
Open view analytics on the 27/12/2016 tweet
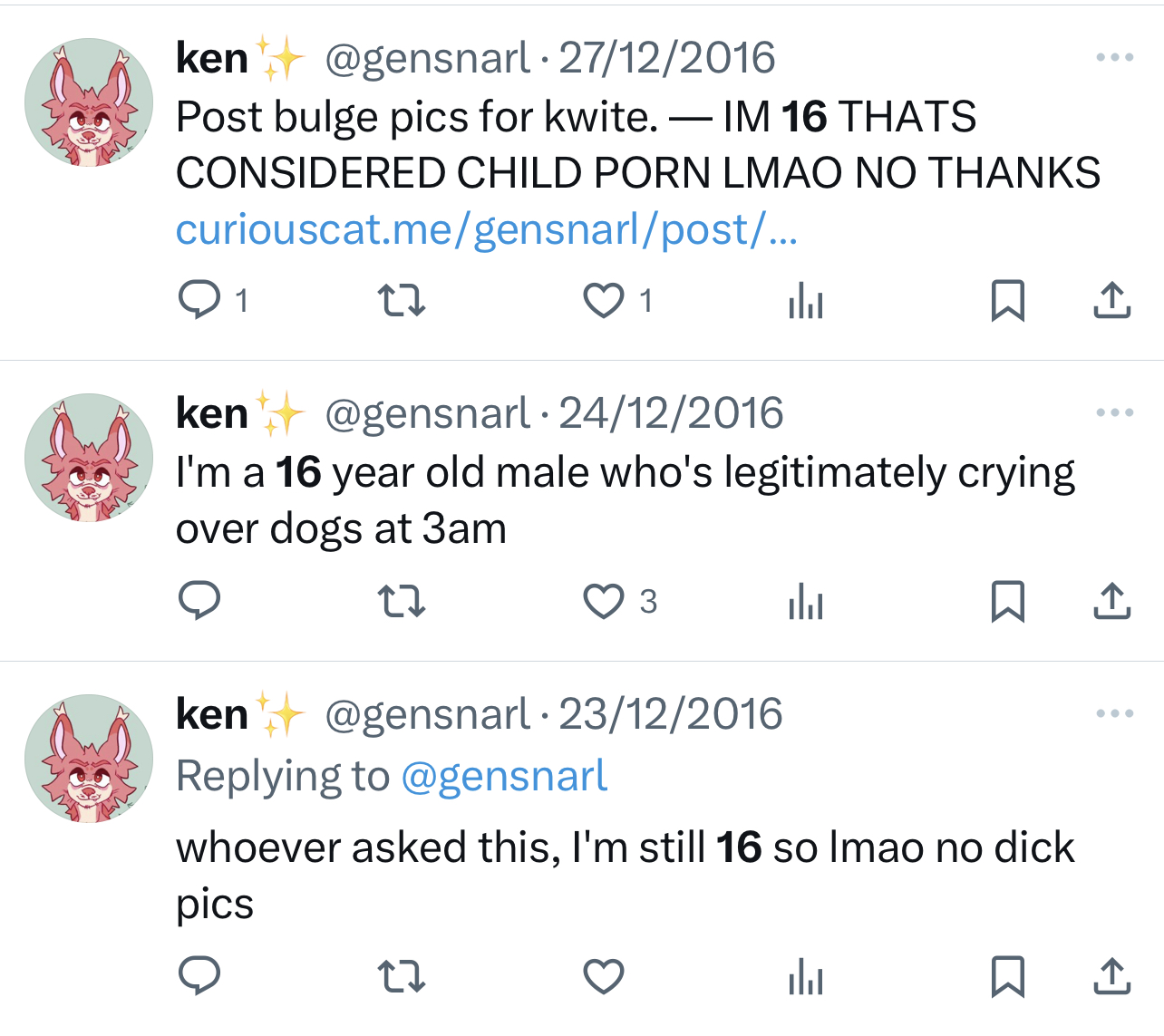click(805, 300)
